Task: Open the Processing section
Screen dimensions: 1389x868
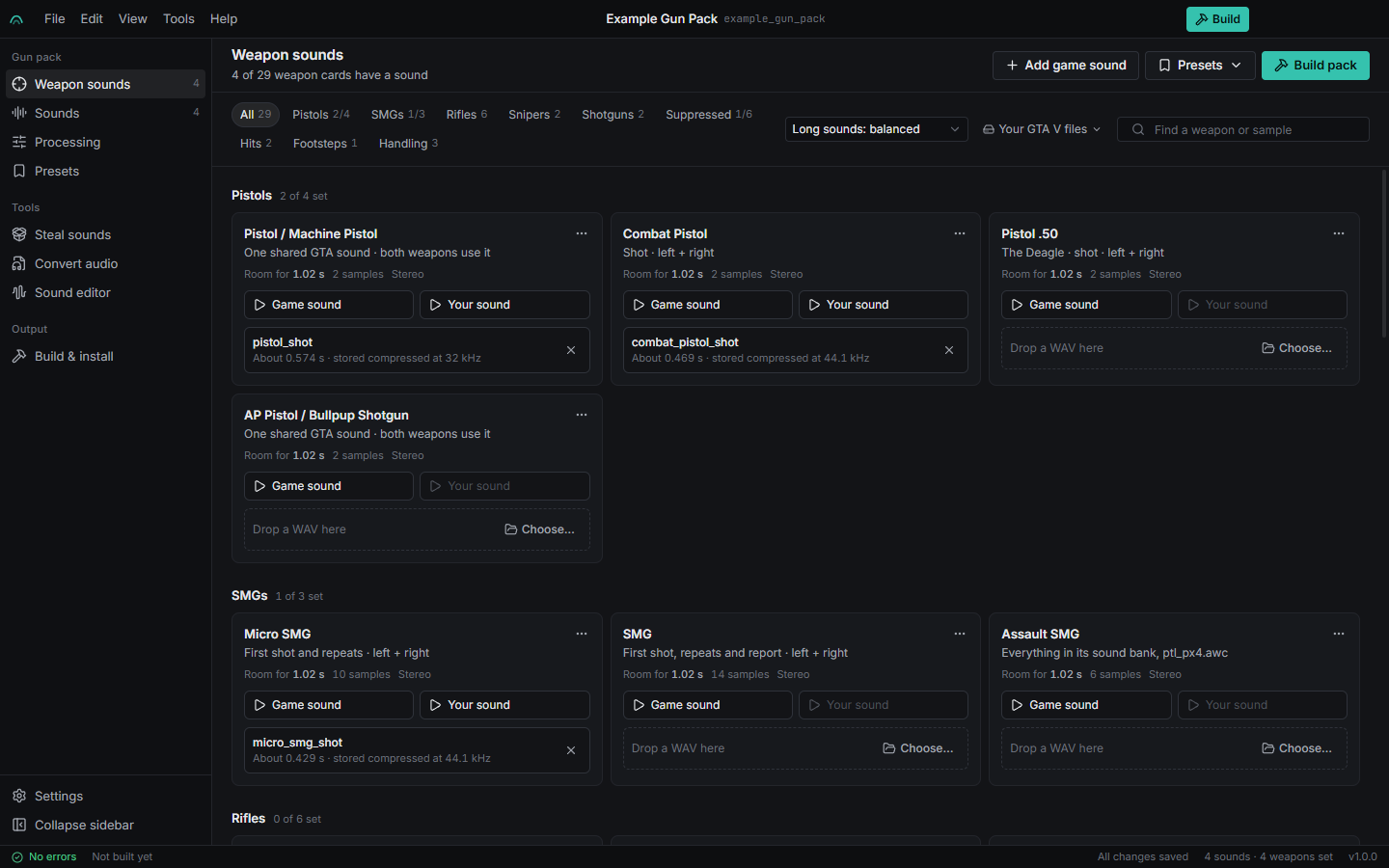Action: pos(103,142)
